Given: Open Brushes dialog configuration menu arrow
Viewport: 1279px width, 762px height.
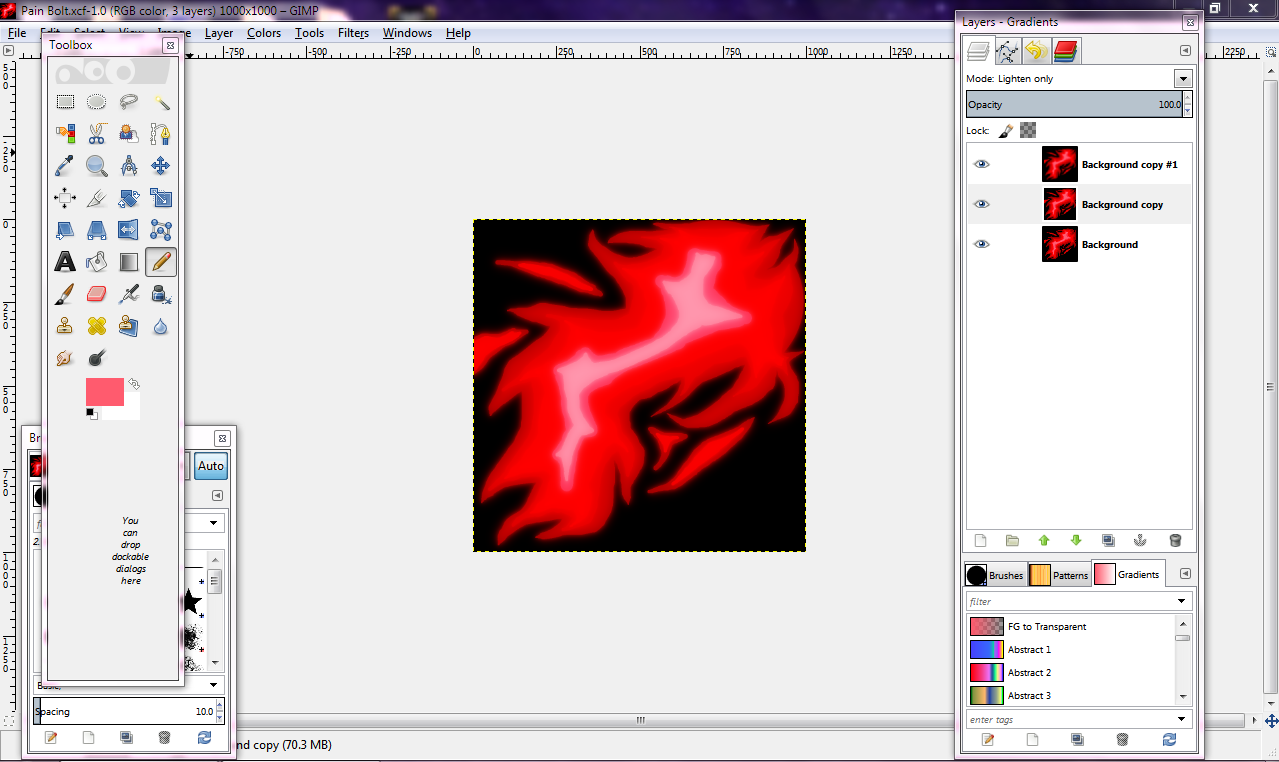Looking at the screenshot, I should (x=217, y=496).
